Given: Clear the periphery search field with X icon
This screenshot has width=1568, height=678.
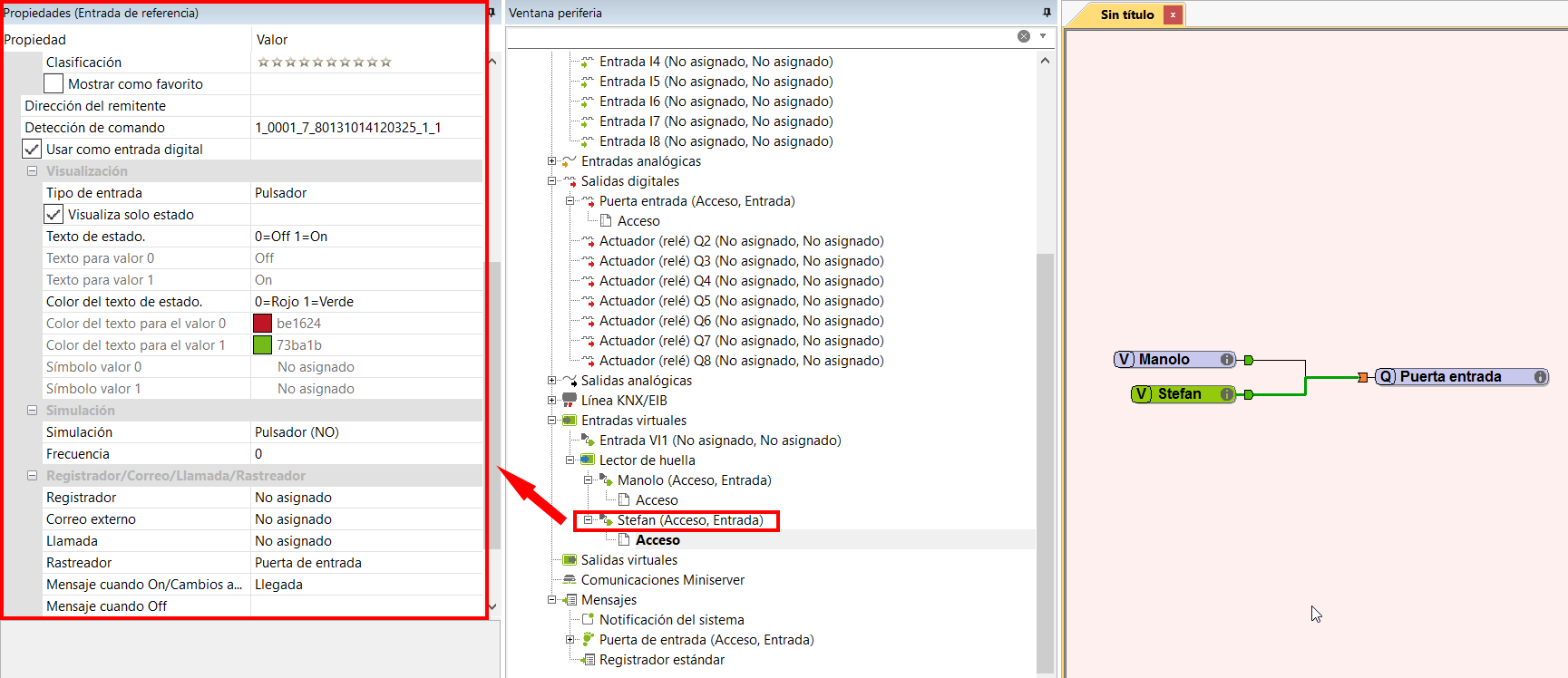Looking at the screenshot, I should tap(1023, 36).
